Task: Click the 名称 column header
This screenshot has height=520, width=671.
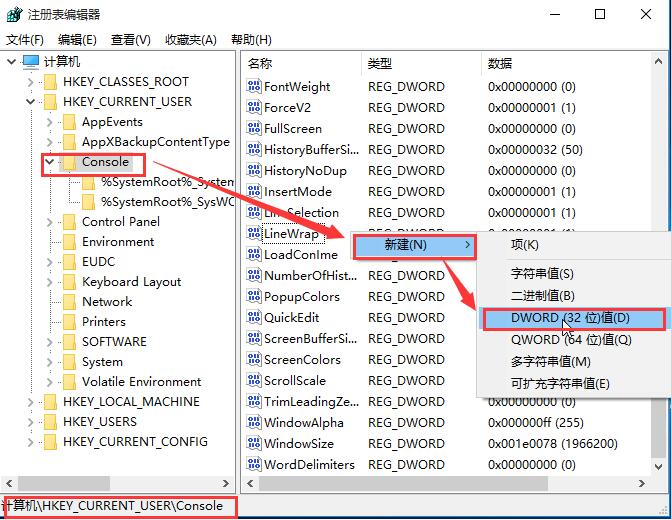Action: [x=260, y=63]
